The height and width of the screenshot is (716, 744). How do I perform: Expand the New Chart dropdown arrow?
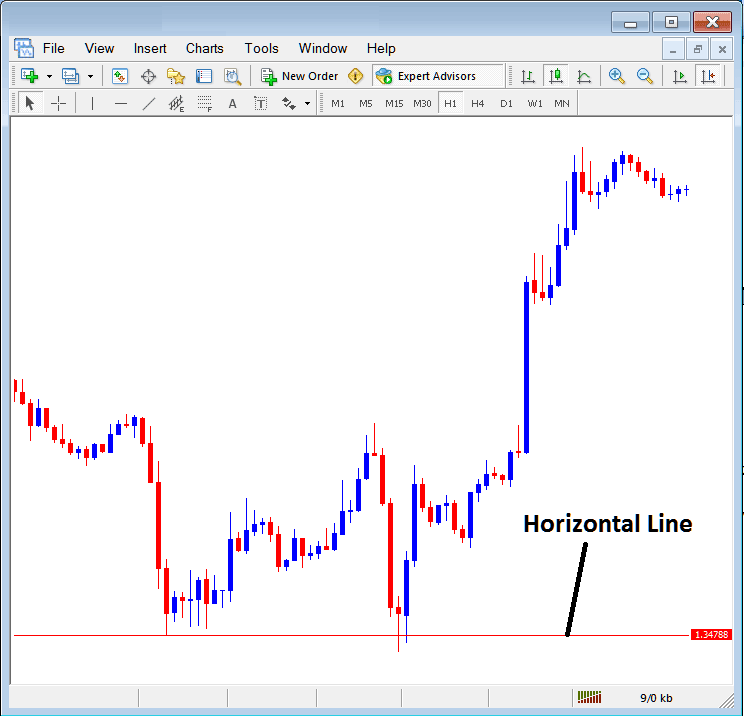coord(48,76)
